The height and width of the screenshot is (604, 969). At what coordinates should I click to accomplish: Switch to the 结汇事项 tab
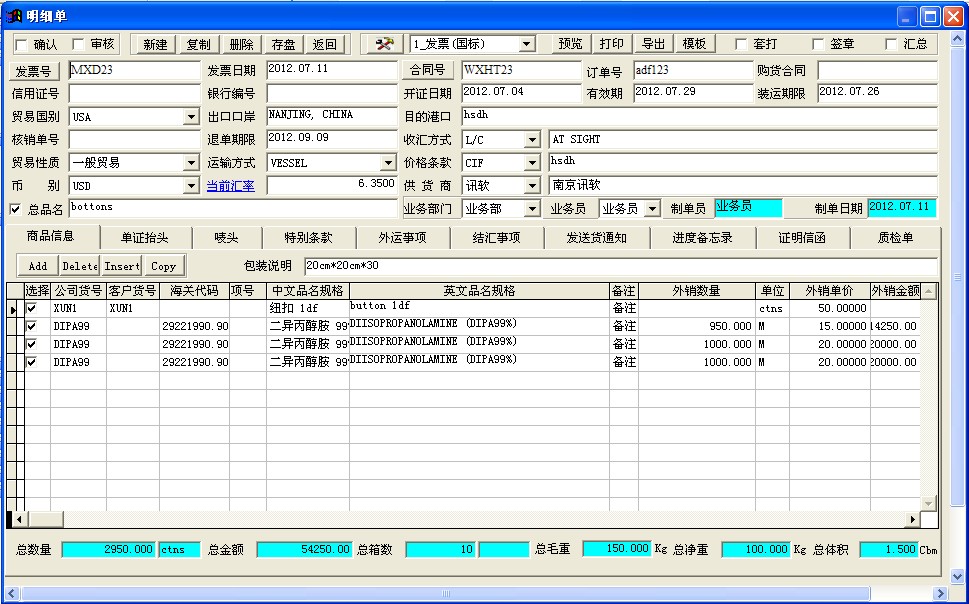coord(497,238)
